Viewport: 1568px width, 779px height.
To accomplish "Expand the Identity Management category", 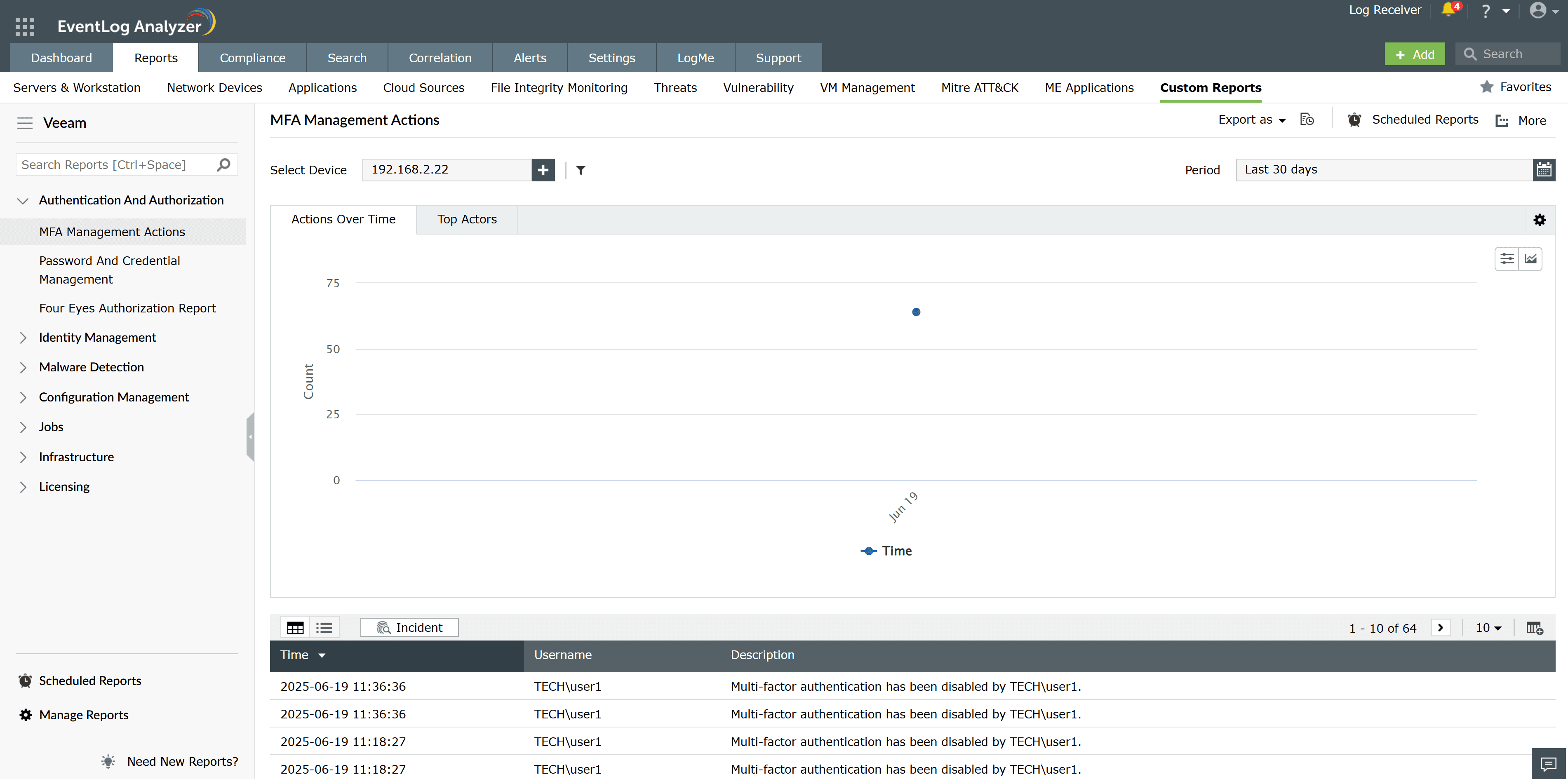I will tap(97, 337).
